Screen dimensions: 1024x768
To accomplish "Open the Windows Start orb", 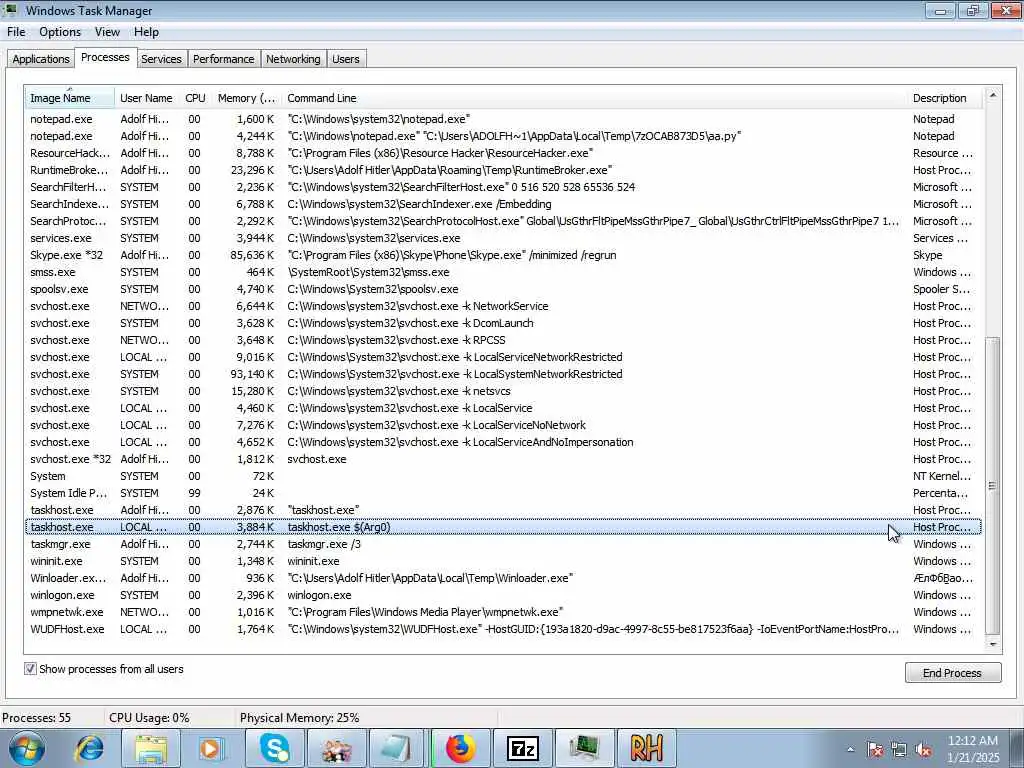I will [x=27, y=748].
